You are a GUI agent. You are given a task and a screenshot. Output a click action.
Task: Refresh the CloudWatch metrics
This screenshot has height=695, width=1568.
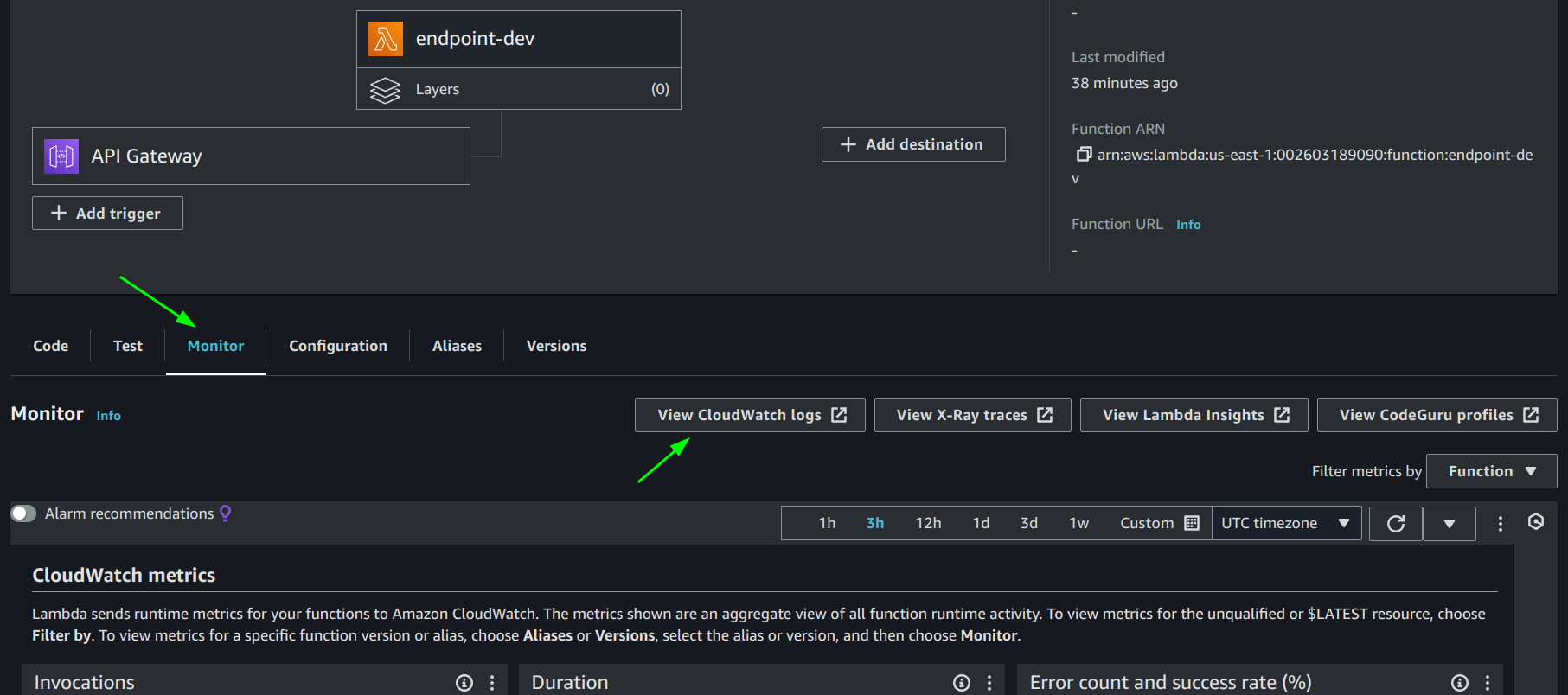1396,524
